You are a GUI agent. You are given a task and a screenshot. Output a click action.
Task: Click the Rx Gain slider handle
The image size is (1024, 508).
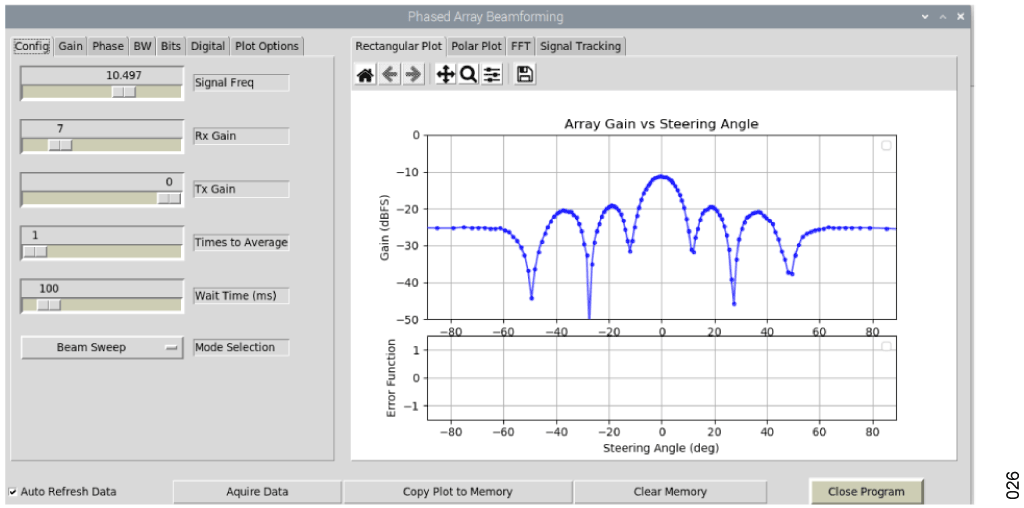pos(60,144)
